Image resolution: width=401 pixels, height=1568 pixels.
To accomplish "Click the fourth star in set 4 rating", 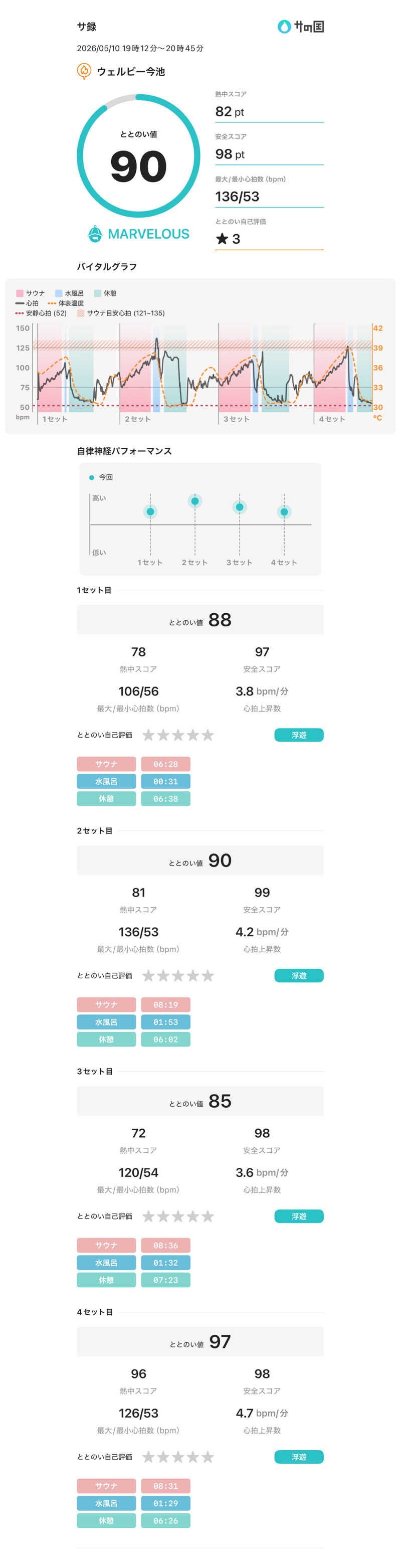I will click(x=193, y=1456).
